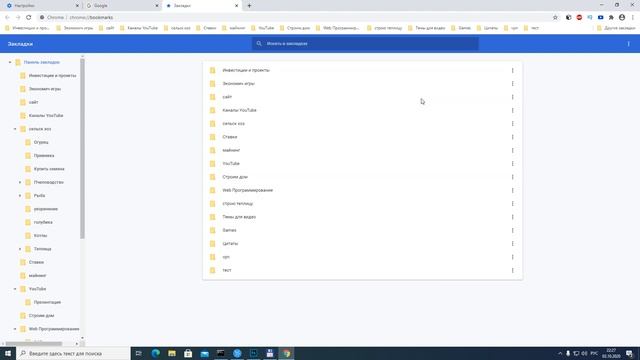
Task: Open more actions for Инвестиции и проекты row
Action: [513, 71]
